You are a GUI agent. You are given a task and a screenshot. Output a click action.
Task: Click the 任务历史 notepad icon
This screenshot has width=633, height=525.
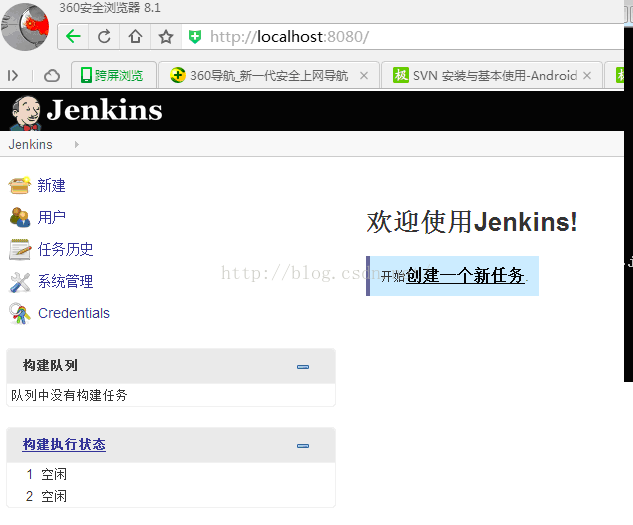20,249
